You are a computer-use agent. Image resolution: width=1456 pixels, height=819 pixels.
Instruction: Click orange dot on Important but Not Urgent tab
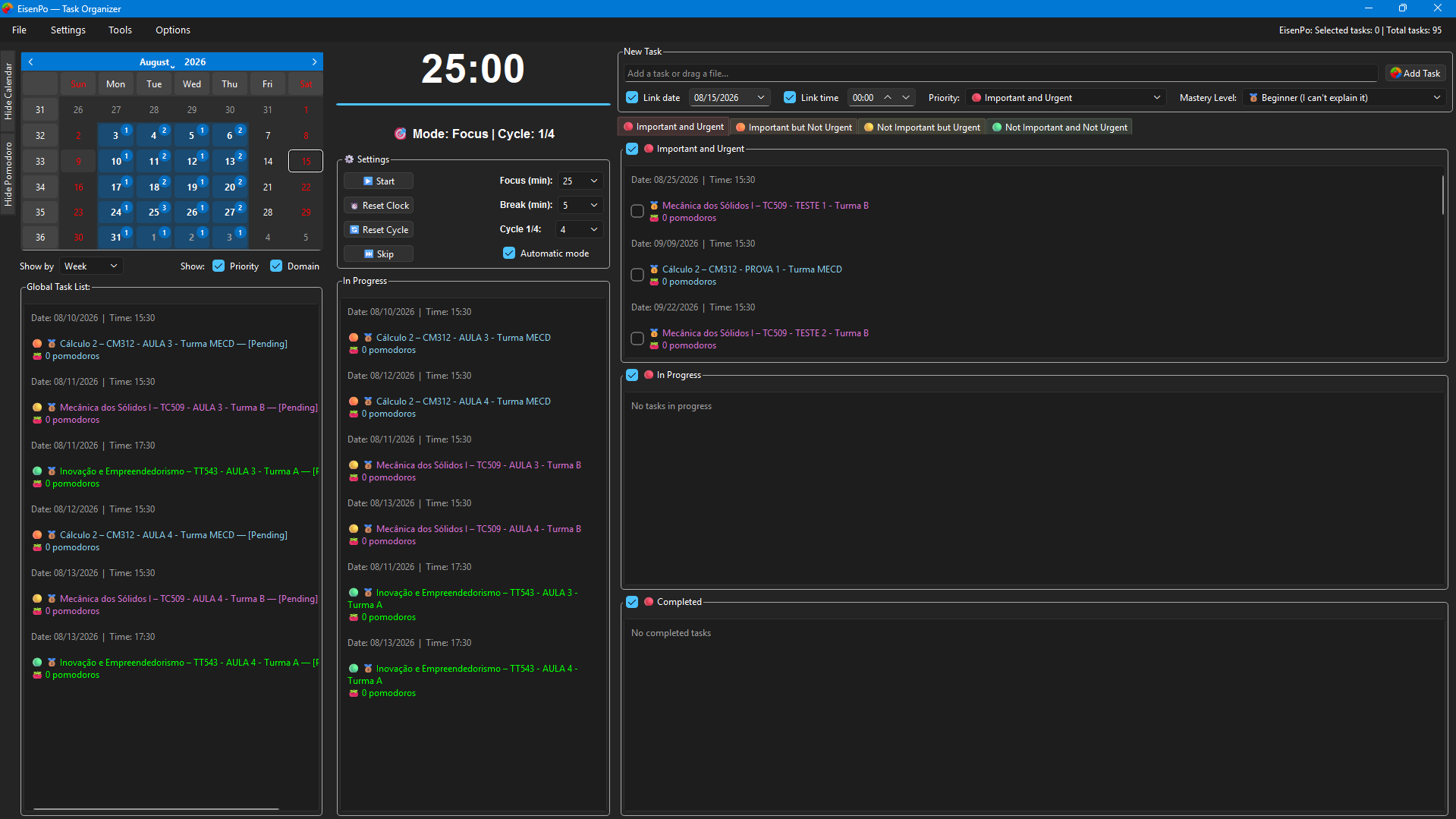pos(741,128)
